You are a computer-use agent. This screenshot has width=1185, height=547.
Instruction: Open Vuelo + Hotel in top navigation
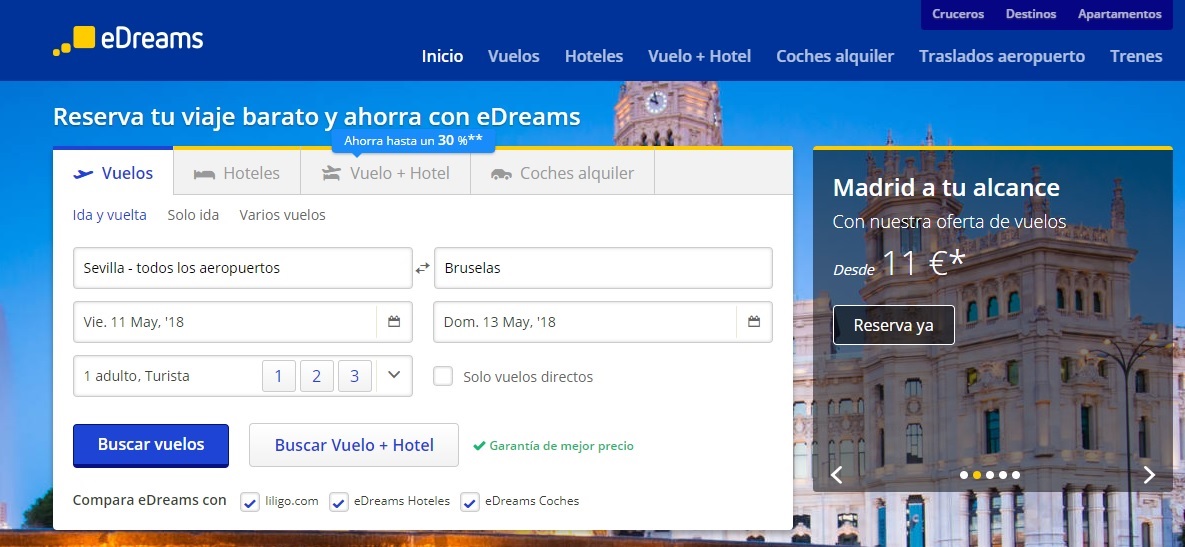(699, 56)
